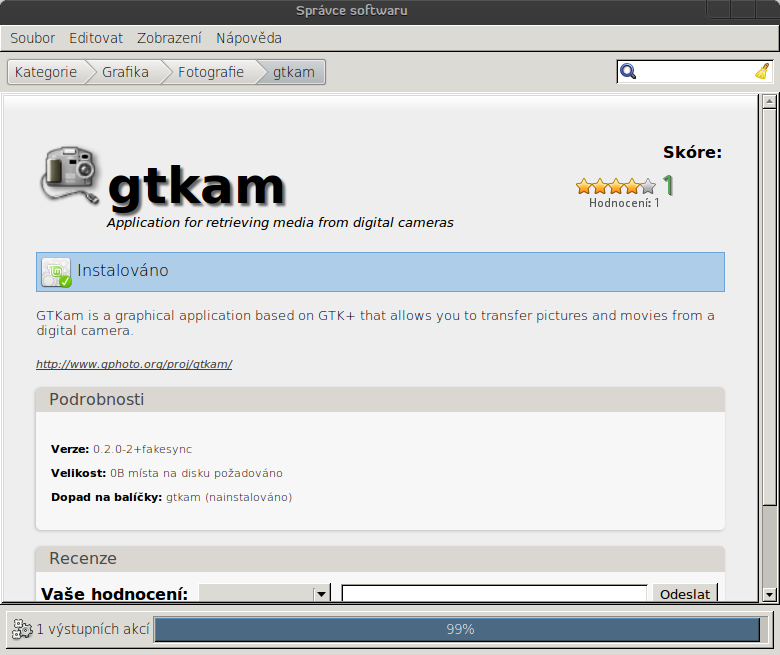
Task: Click the Instalováno status bar
Action: (380, 272)
